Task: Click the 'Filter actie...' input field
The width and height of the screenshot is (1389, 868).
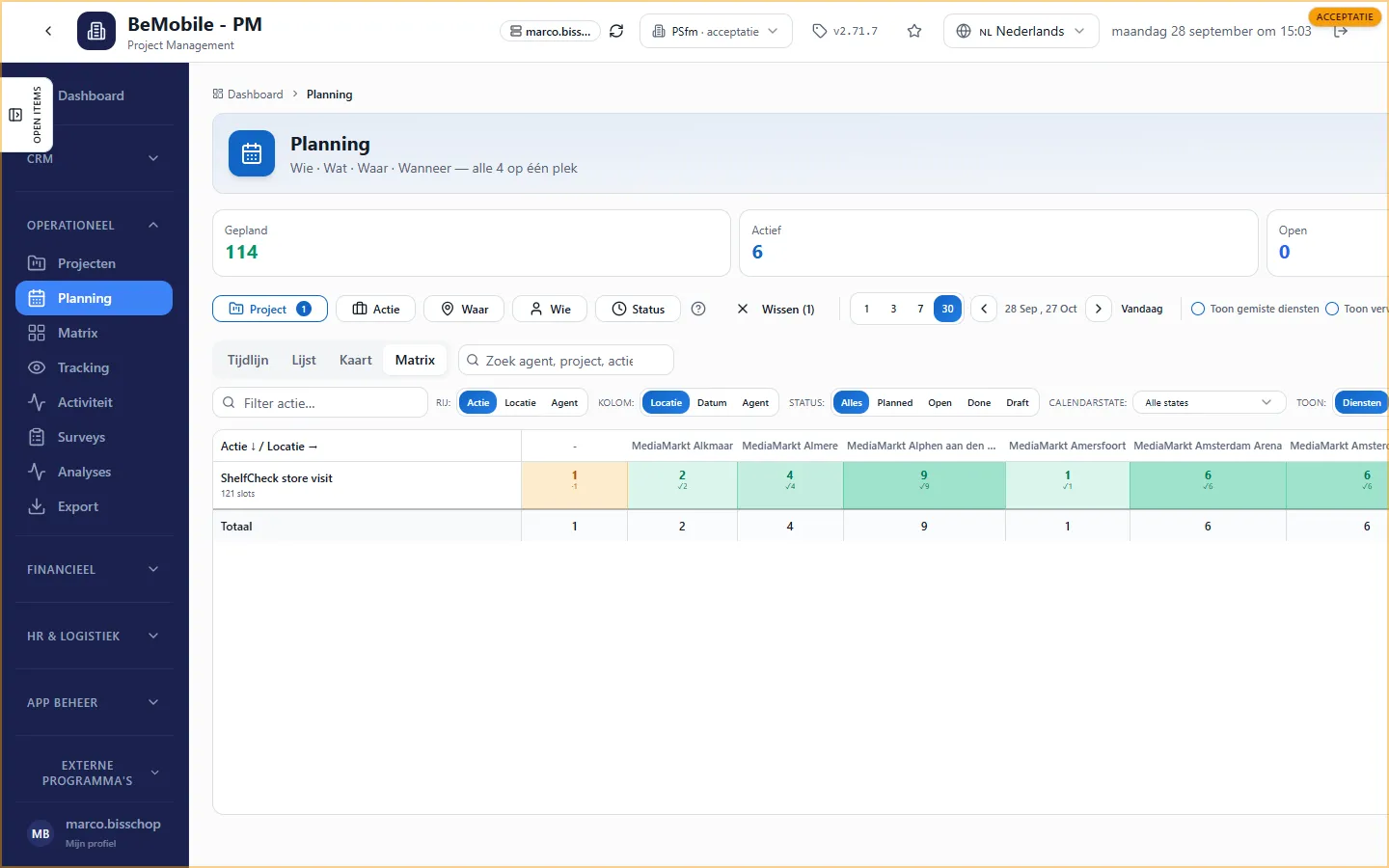Action: click(320, 402)
